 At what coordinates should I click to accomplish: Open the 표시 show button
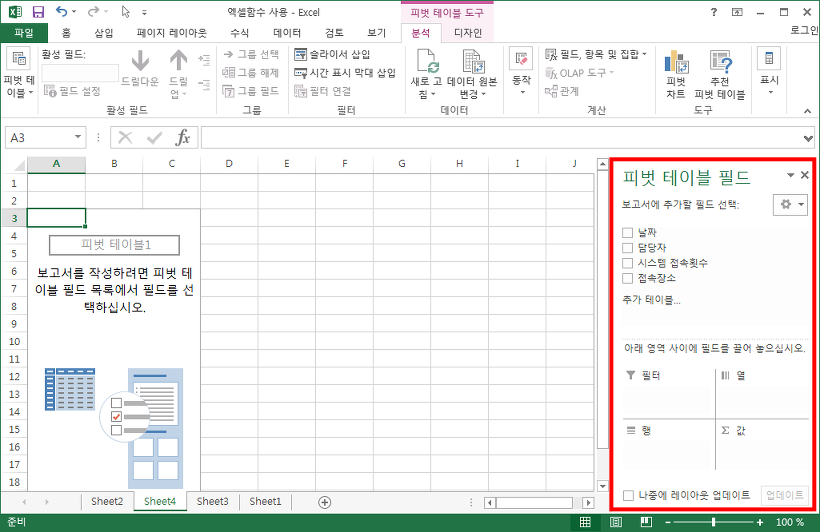pos(769,72)
